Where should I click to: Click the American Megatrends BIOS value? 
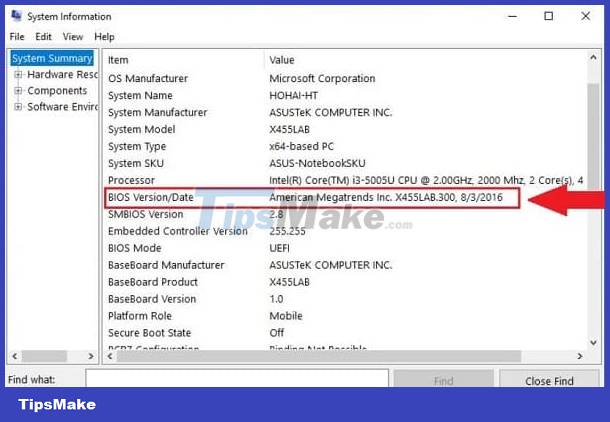click(x=386, y=198)
